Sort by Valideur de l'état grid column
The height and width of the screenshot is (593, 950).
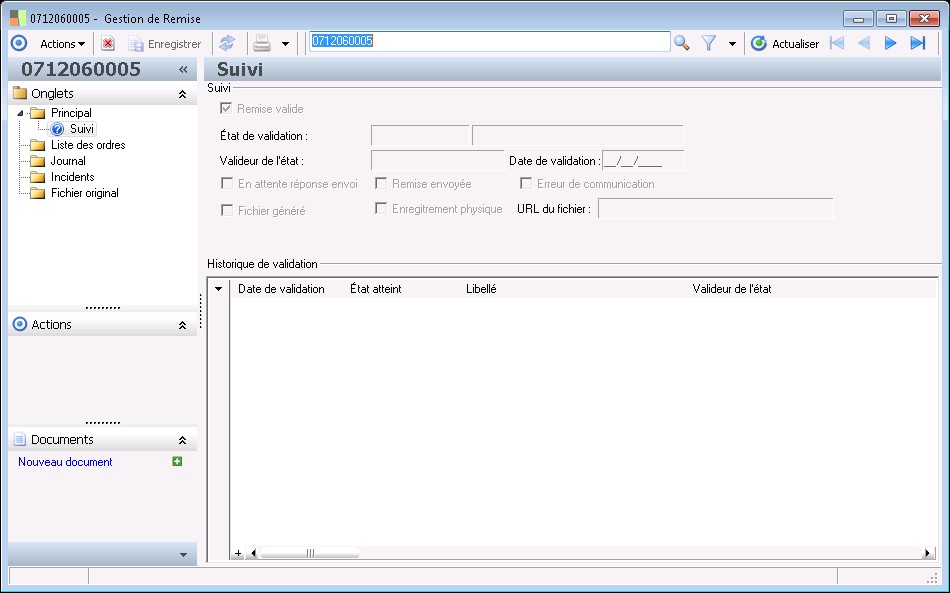(x=732, y=289)
